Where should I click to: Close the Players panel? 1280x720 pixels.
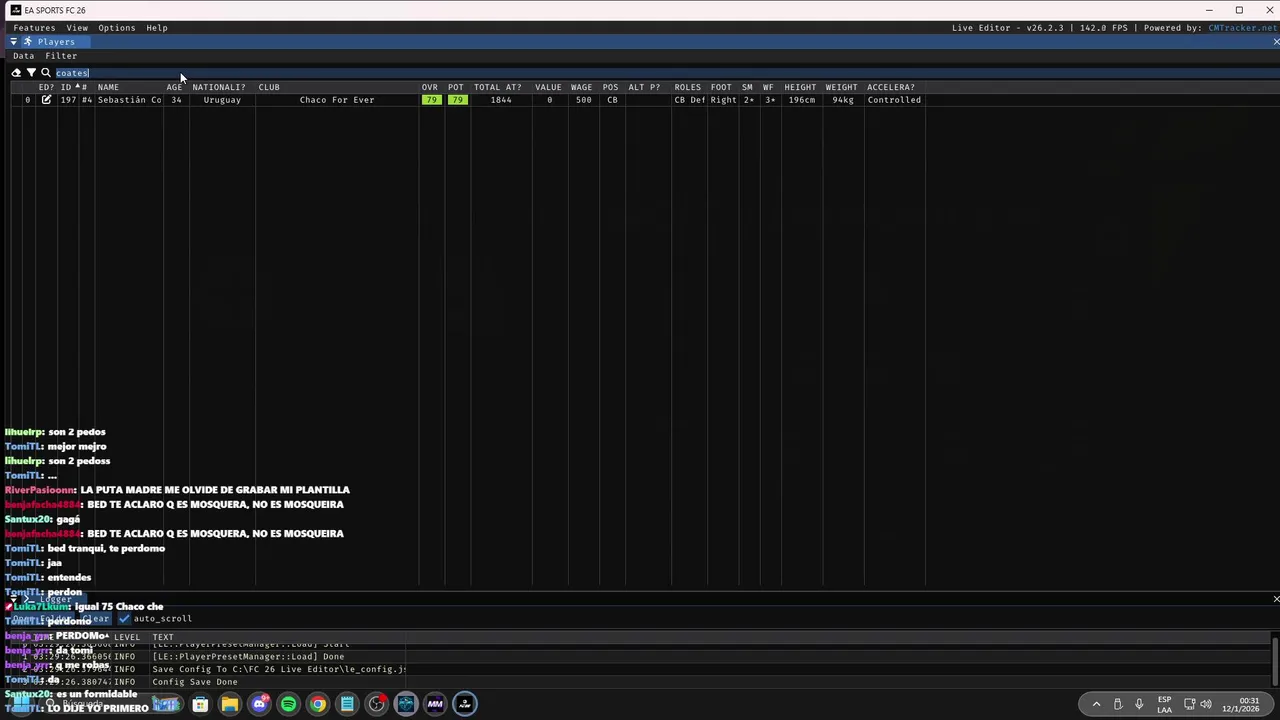pos(1276,42)
